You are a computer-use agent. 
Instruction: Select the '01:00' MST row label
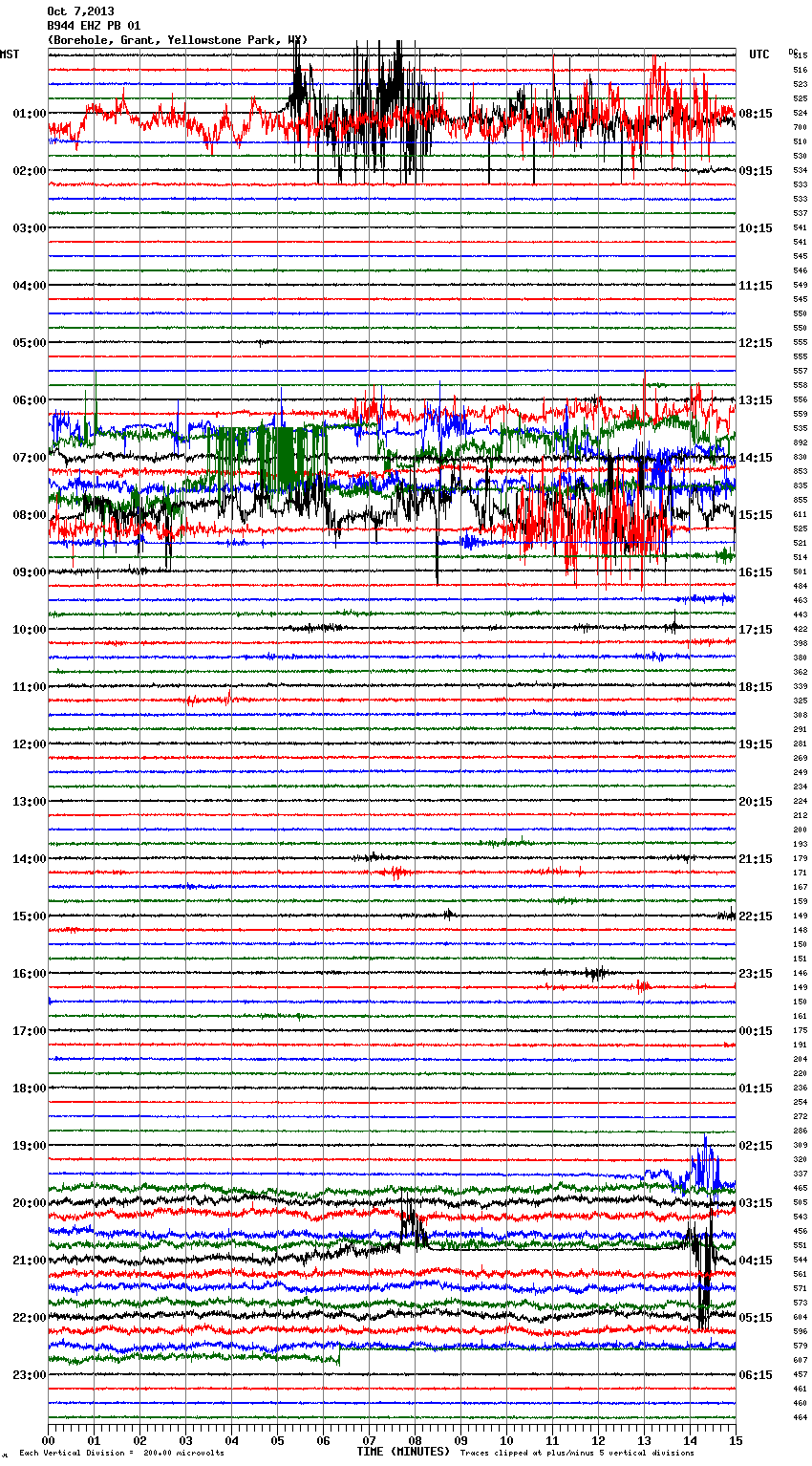29,114
